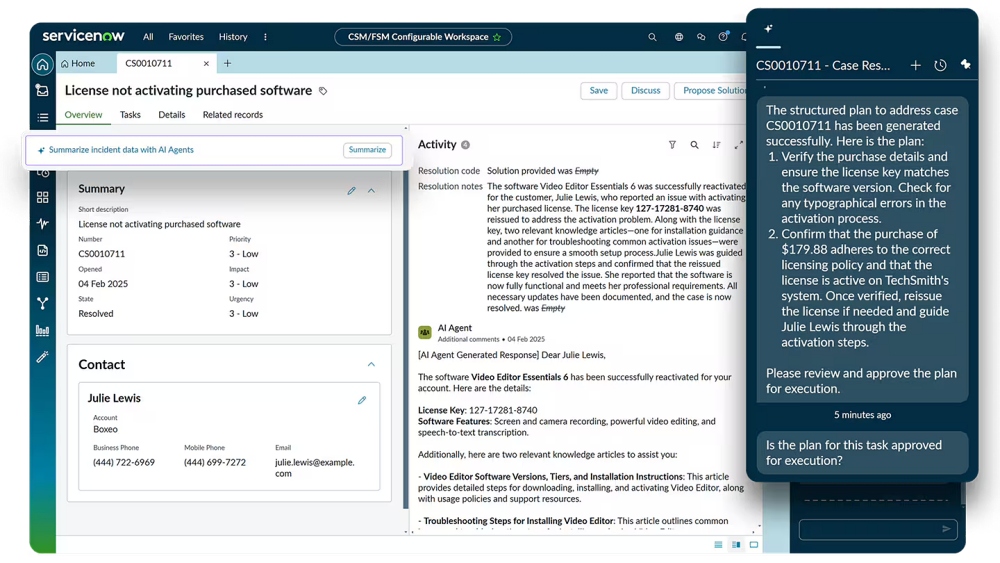The height and width of the screenshot is (563, 1000).
Task: Click business phone (444) 722-6969
Action: coord(124,462)
